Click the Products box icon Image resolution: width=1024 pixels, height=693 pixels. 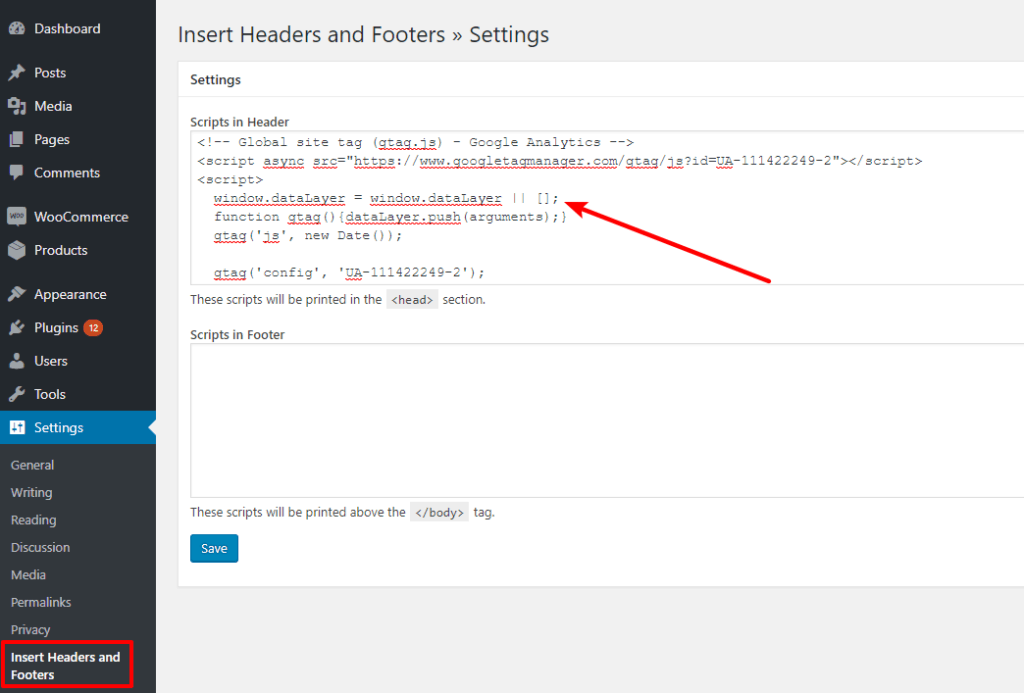tap(17, 250)
